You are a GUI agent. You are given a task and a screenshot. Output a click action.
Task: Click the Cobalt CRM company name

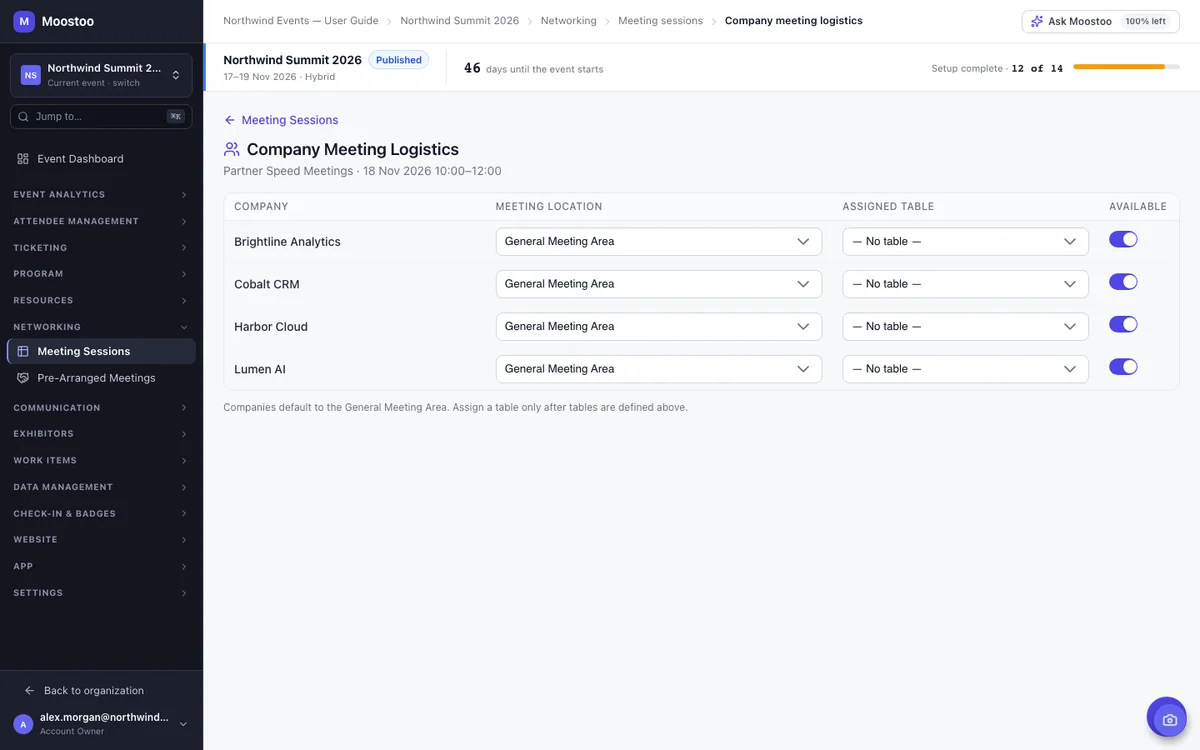pyautogui.click(x=267, y=284)
